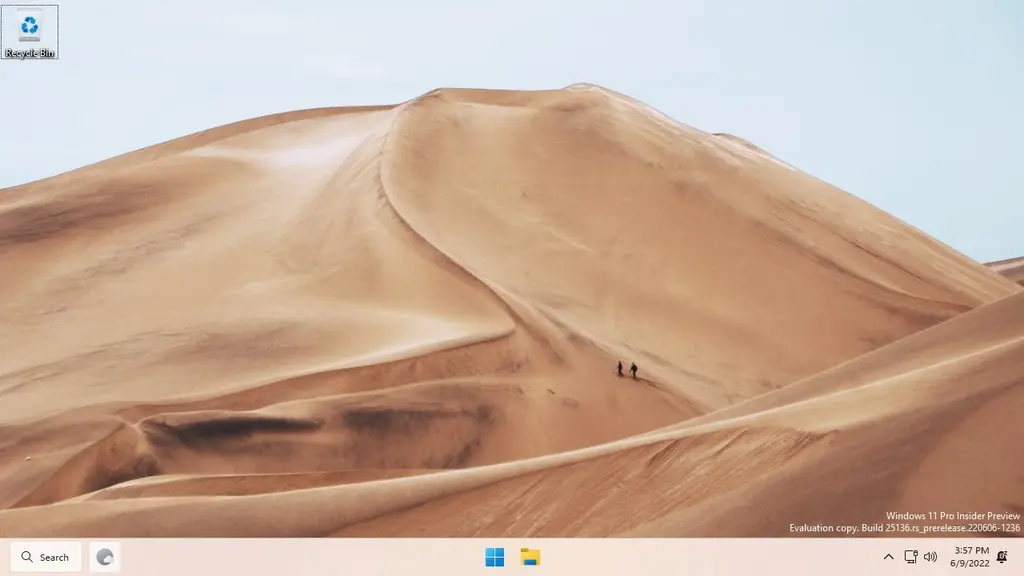This screenshot has height=576, width=1024.
Task: Open the volume flyout to reach the slider
Action: (929, 557)
